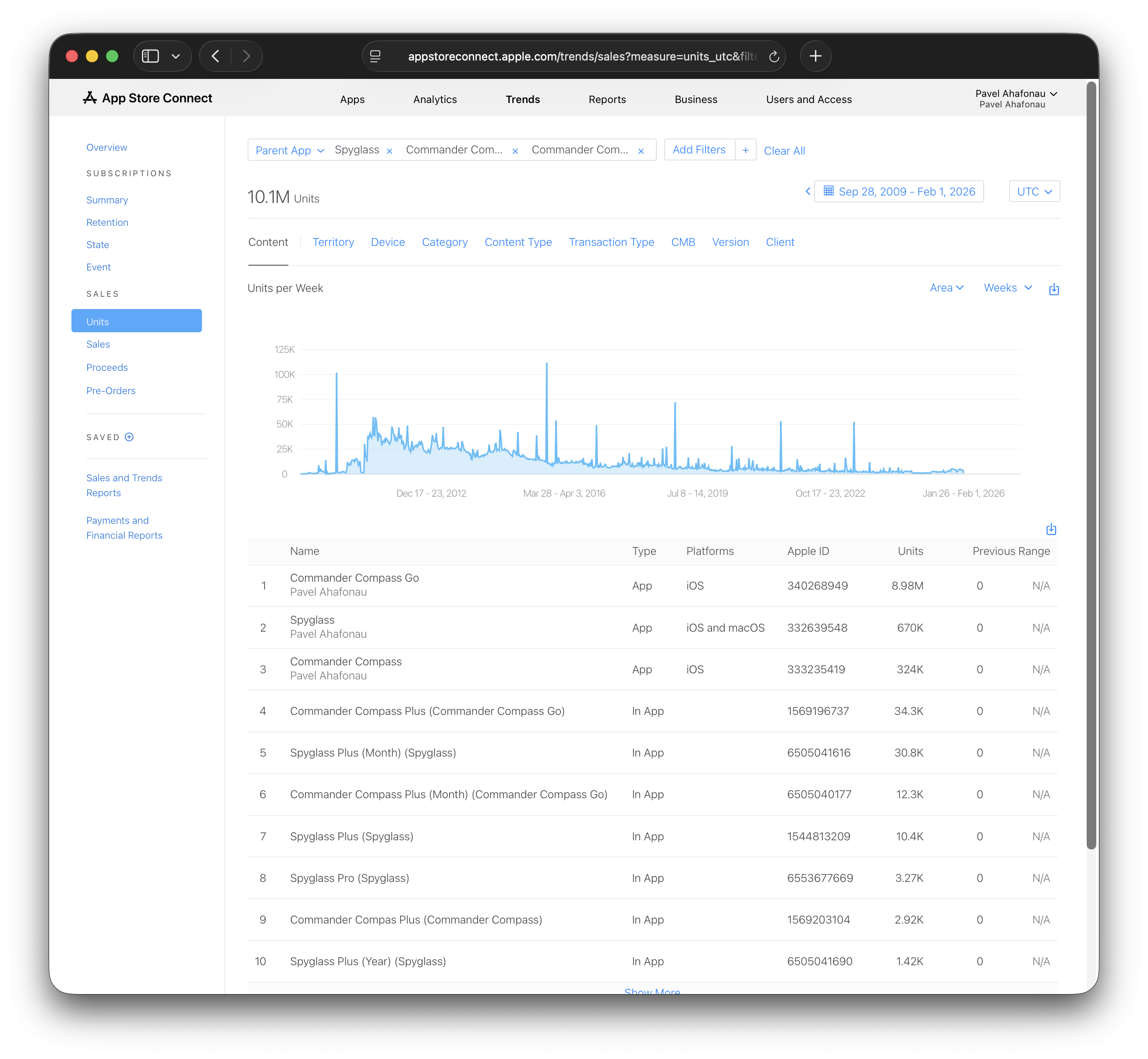Download the chart data using export icon
Screen dimensions: 1148x1059
click(x=1053, y=289)
